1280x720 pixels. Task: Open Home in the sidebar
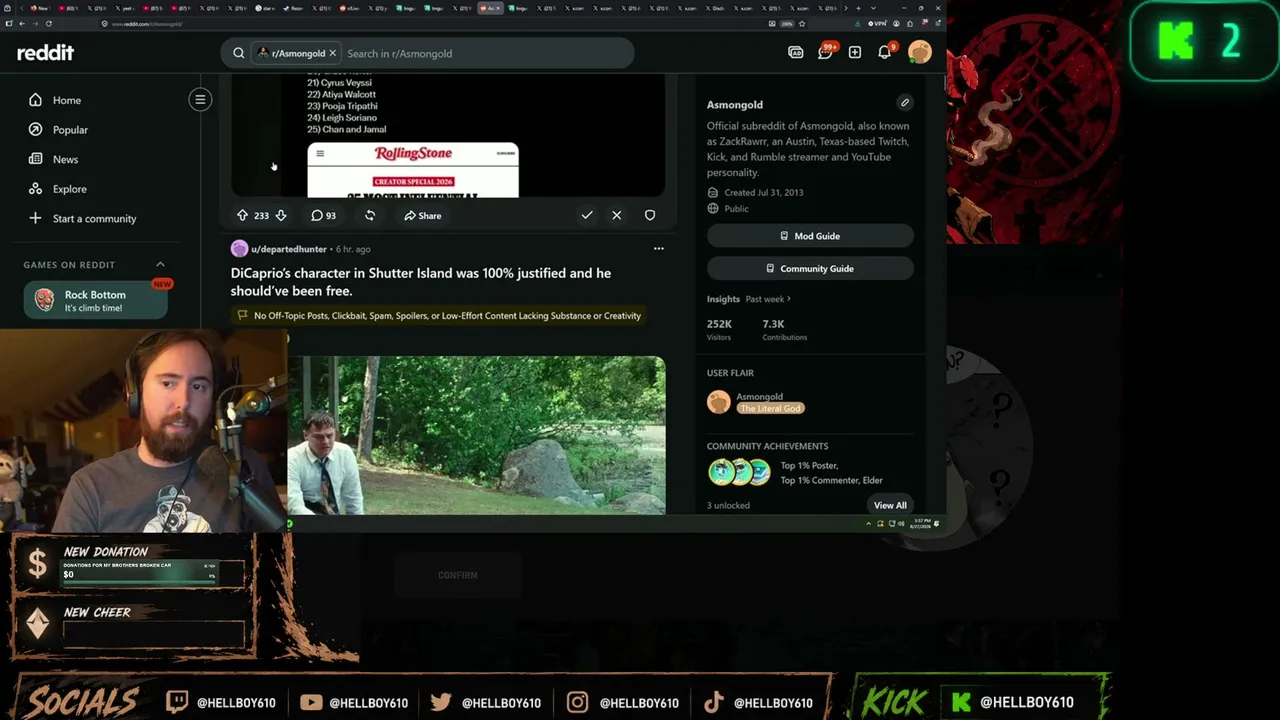67,100
